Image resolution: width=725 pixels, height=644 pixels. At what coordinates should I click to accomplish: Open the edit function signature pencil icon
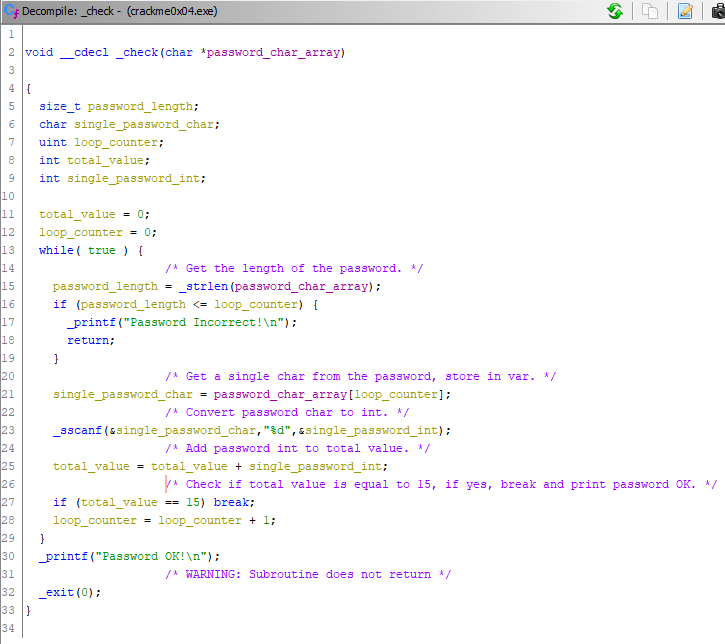point(685,11)
